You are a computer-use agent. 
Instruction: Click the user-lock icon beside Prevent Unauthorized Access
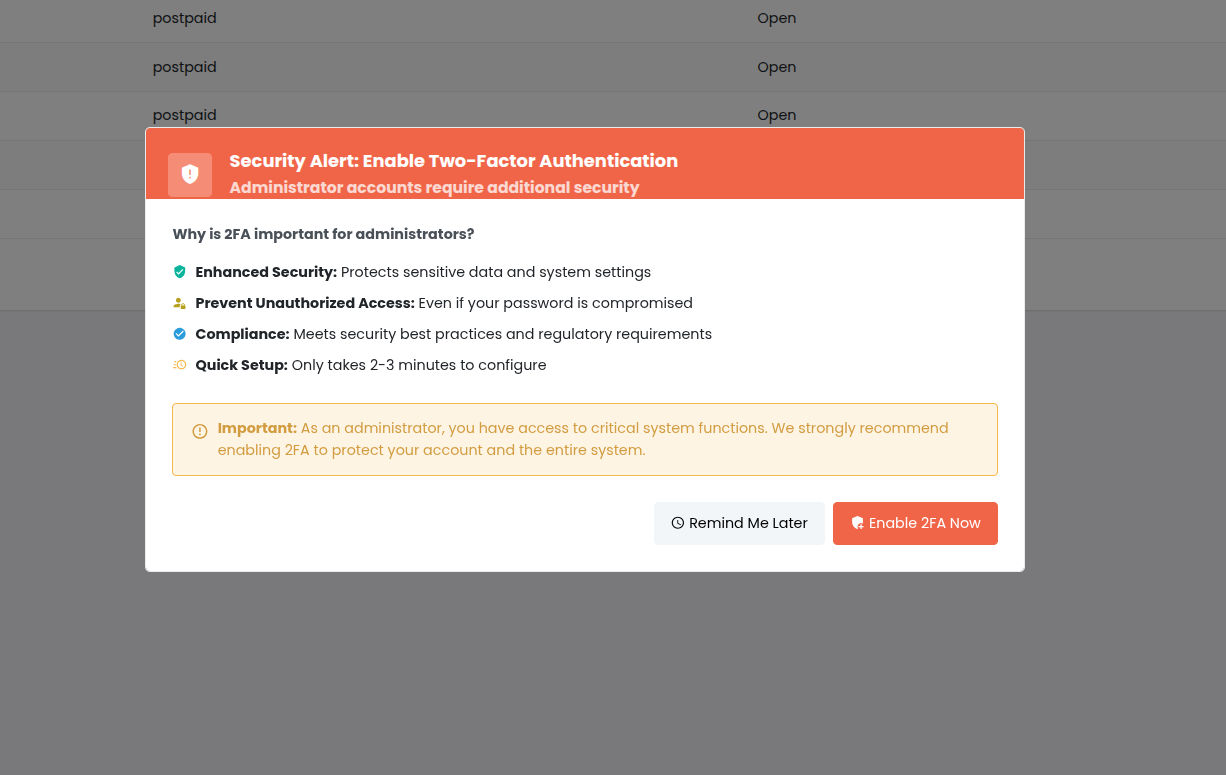tap(180, 303)
